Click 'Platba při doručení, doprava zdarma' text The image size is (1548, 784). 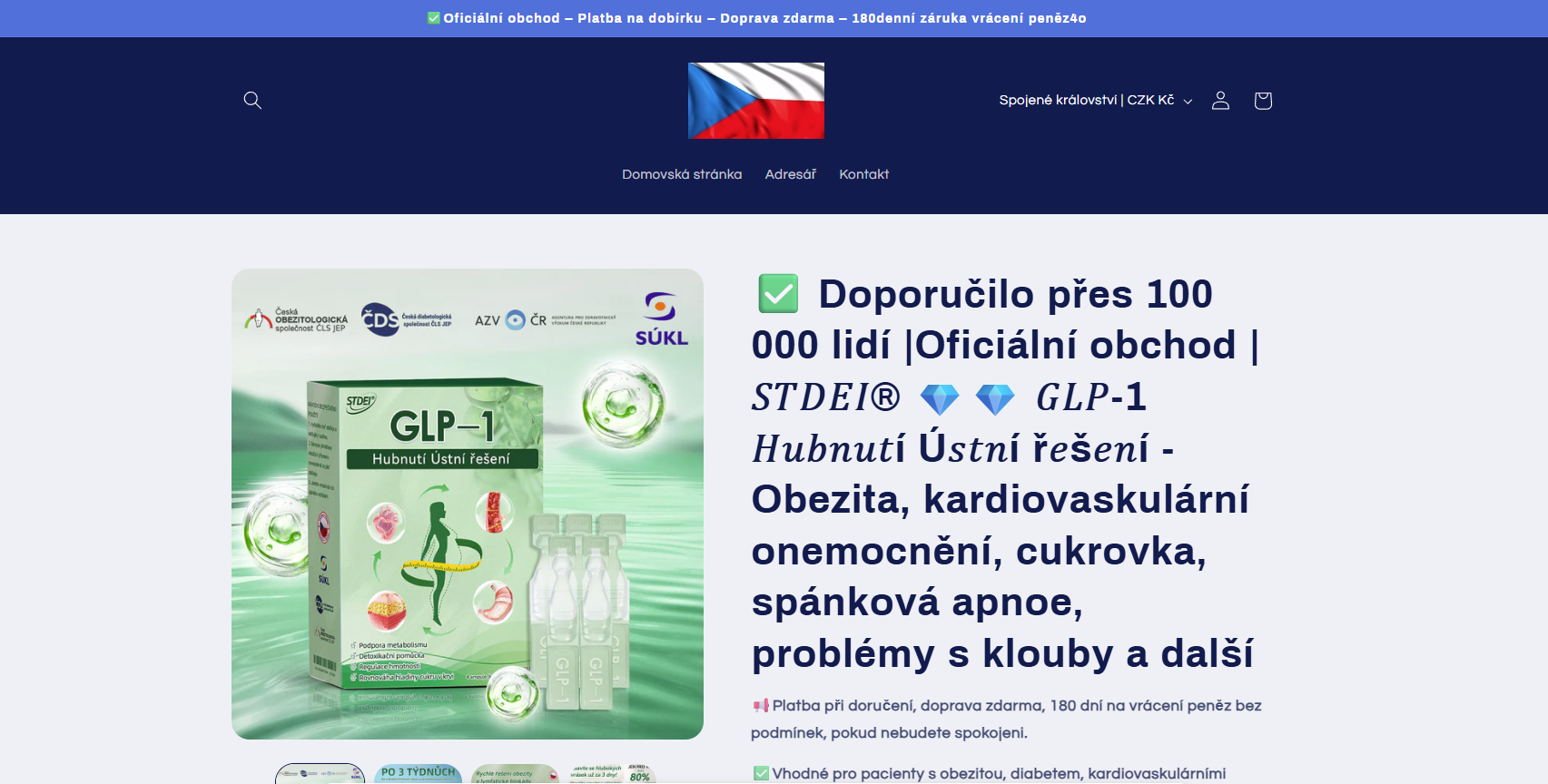click(1006, 719)
